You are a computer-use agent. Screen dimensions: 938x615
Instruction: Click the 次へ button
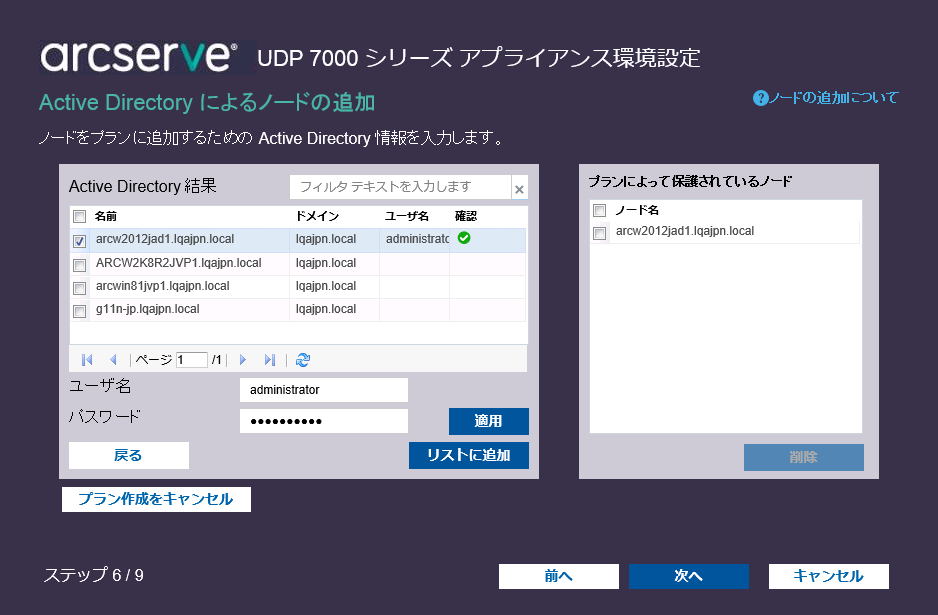click(689, 576)
